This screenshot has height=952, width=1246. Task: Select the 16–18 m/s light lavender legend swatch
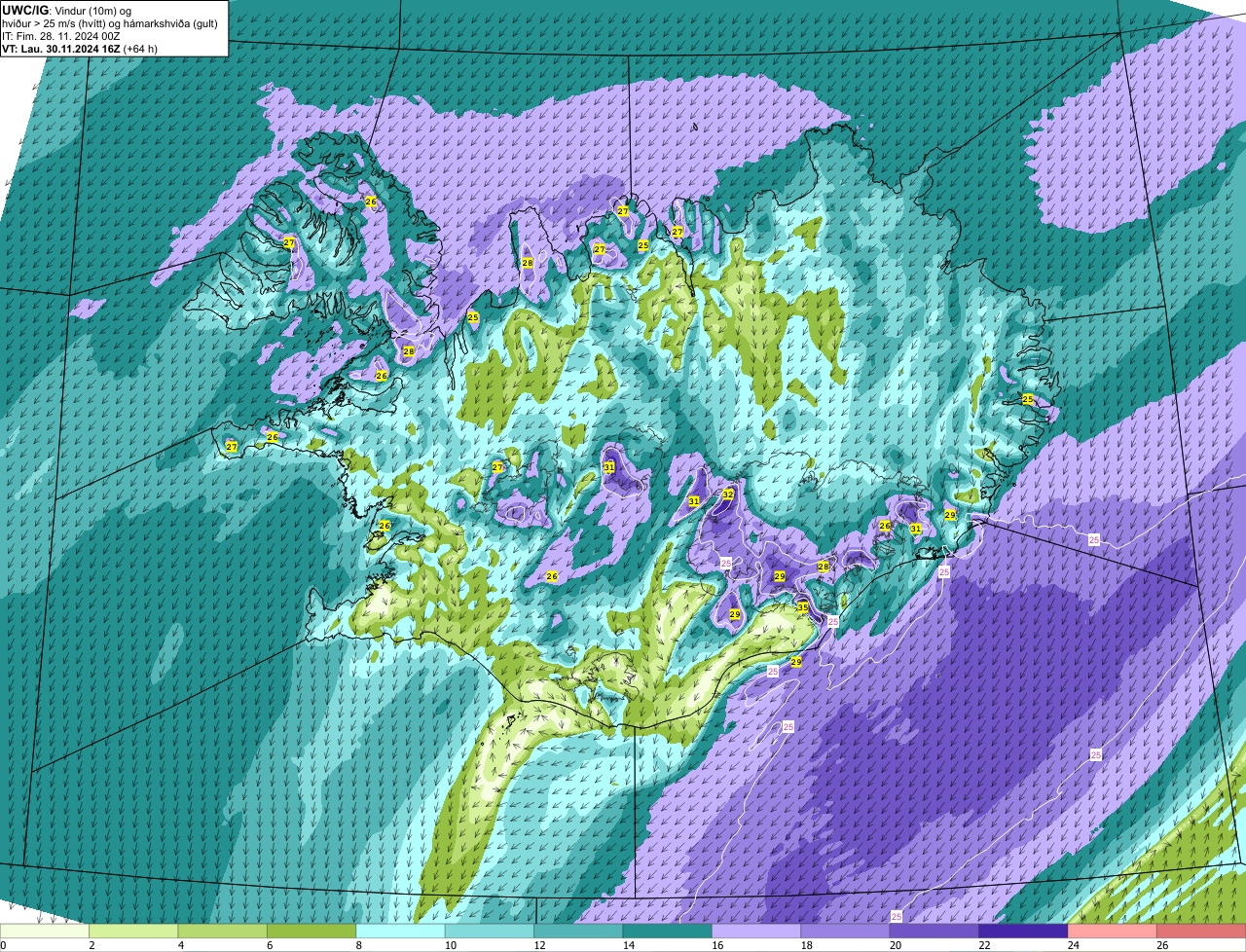(756, 932)
